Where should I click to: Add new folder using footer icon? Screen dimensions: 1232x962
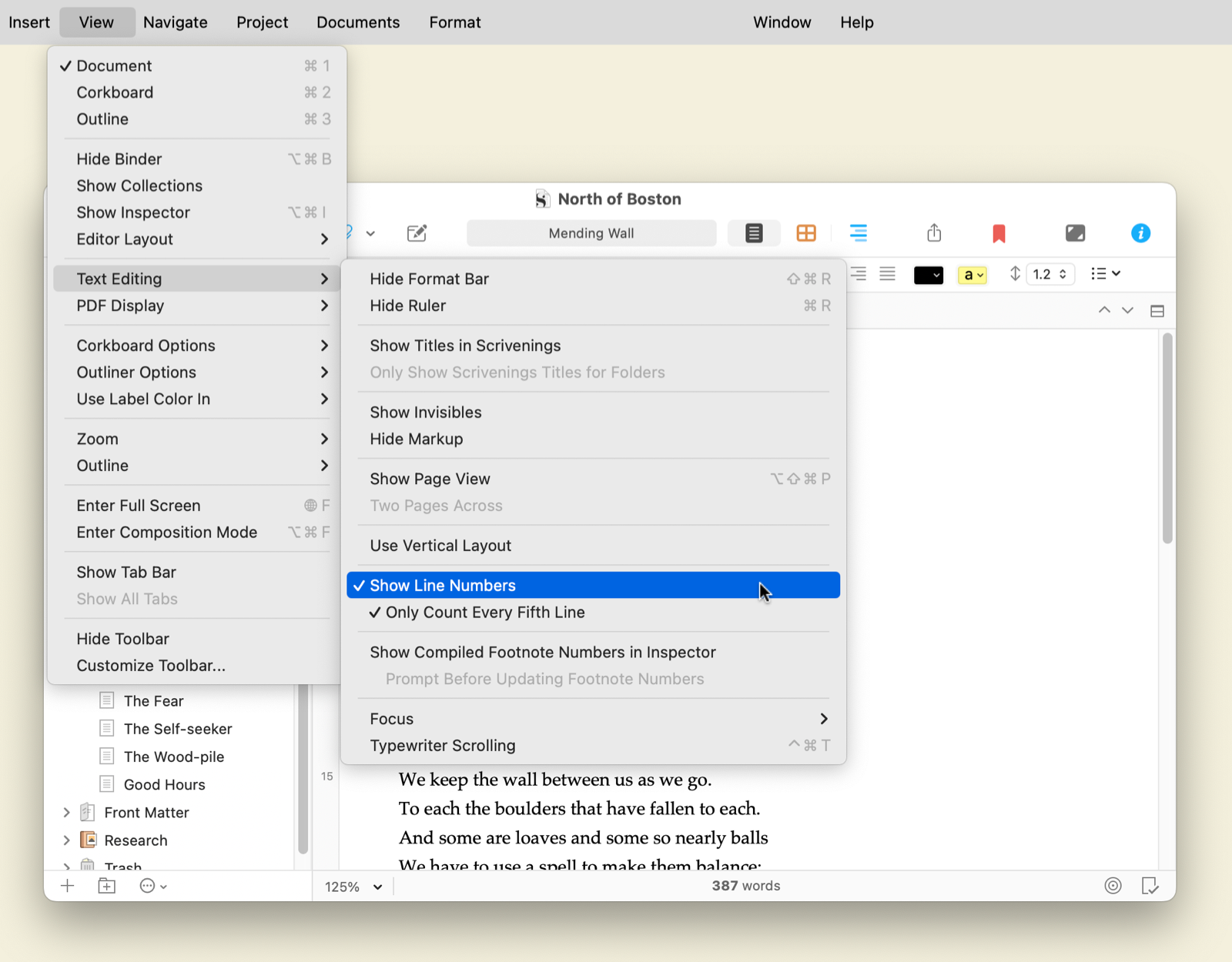pos(107,886)
